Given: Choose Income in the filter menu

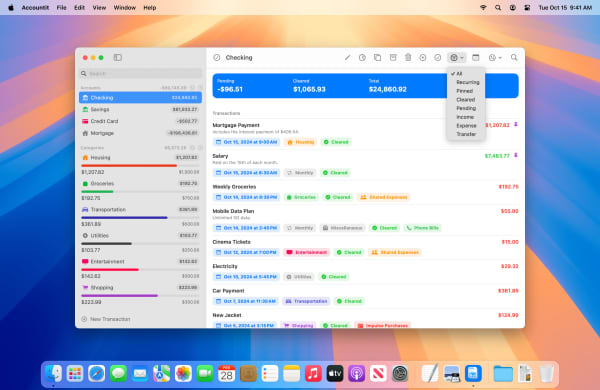Looking at the screenshot, I should pos(466,117).
